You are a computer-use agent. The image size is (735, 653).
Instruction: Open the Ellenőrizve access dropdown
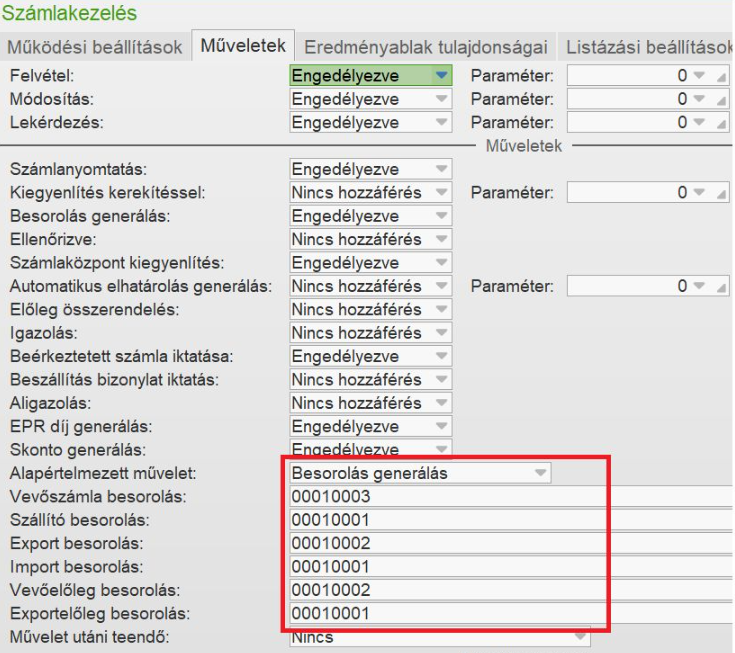click(442, 239)
